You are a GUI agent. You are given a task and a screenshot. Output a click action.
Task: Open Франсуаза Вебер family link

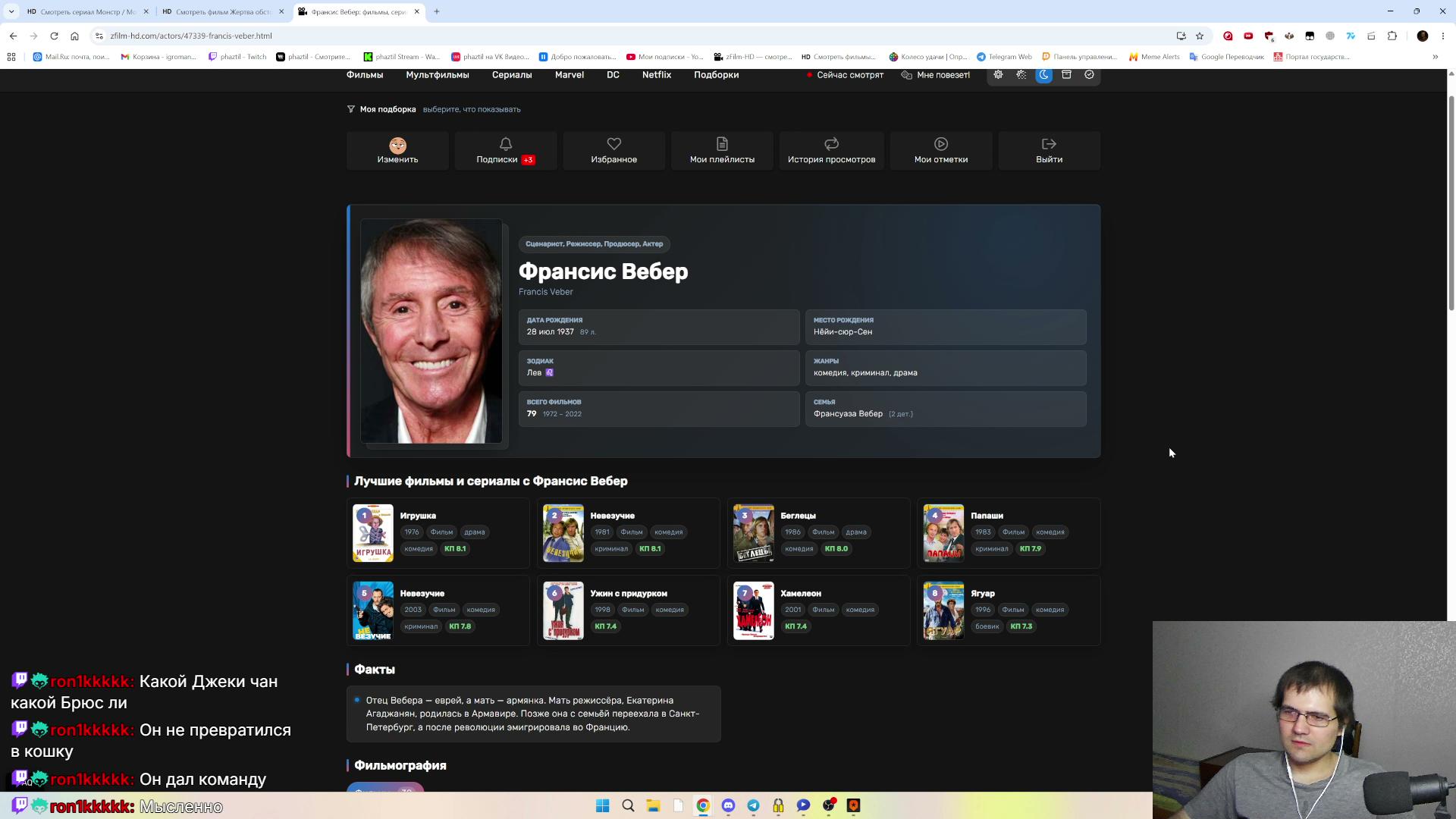tap(848, 414)
